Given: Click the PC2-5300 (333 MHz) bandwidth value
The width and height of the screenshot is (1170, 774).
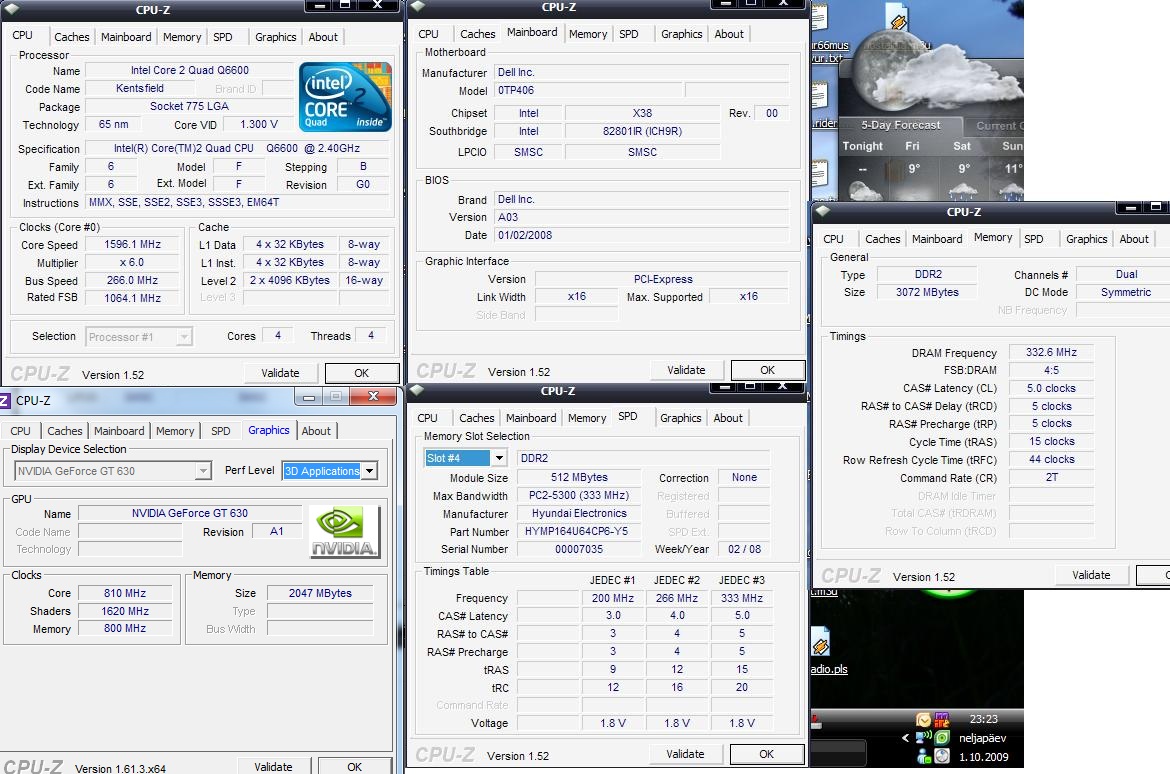Looking at the screenshot, I should point(579,496).
